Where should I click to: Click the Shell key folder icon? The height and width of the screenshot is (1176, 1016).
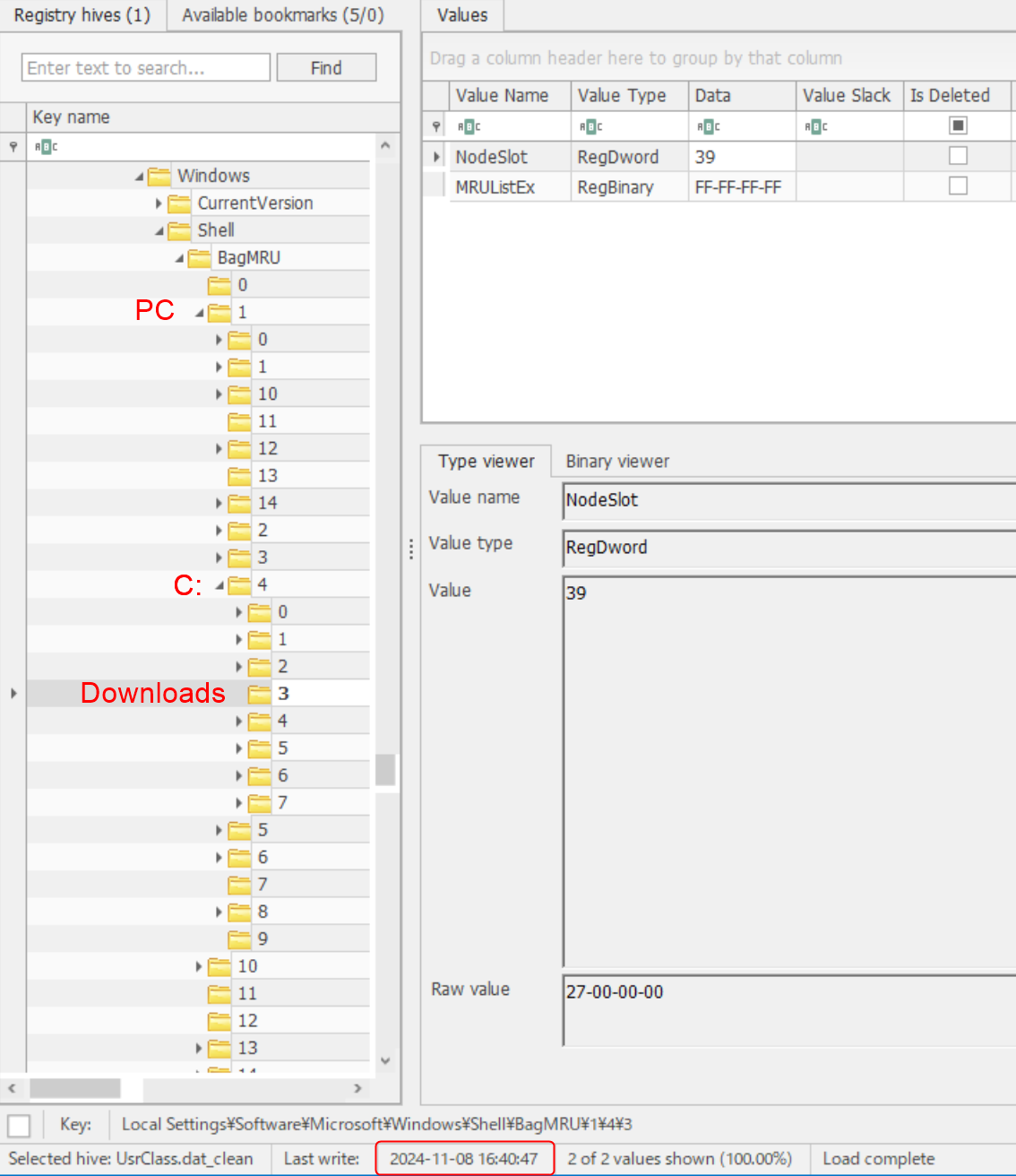(179, 230)
